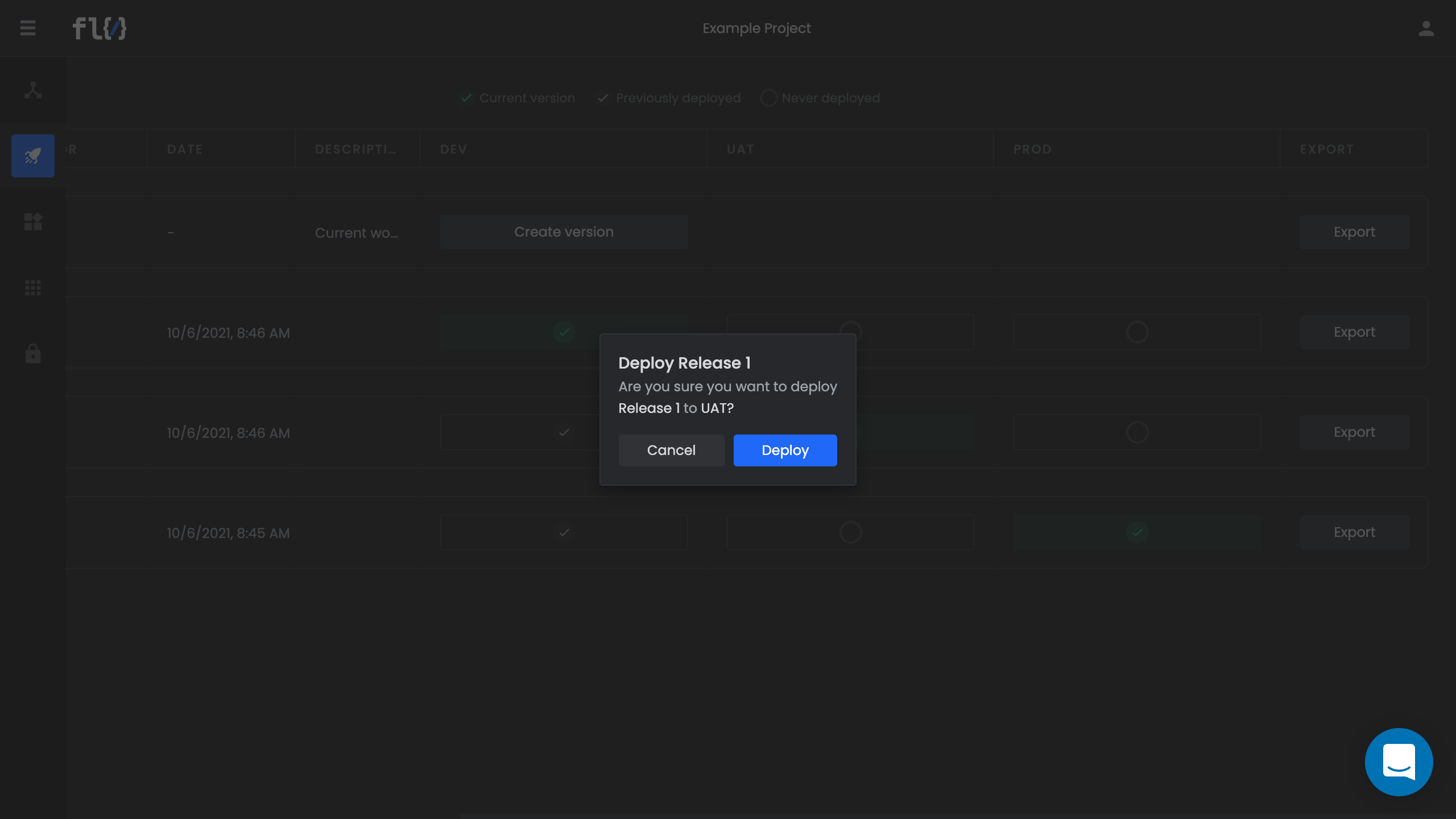Screen dimensions: 1456x819
Task: Click the DEV column header
Action: (x=453, y=149)
